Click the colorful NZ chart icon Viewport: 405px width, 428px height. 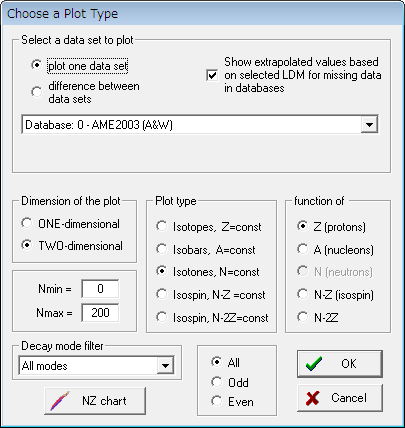coord(60,401)
